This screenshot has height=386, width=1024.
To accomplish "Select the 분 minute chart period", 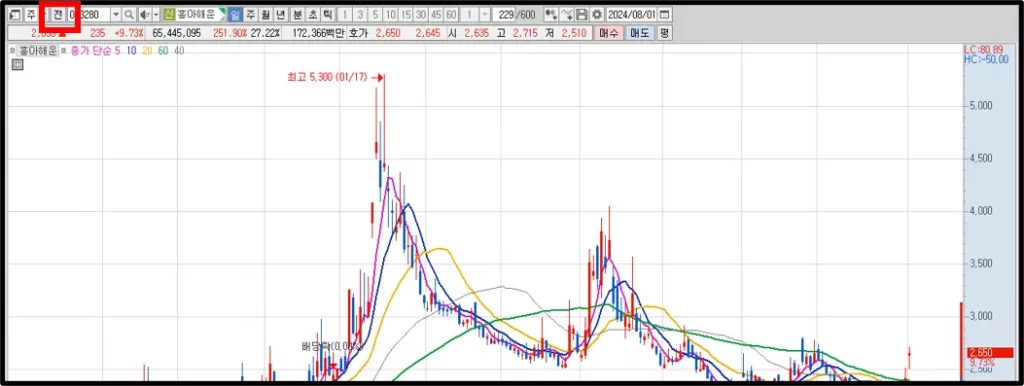I will [x=297, y=14].
